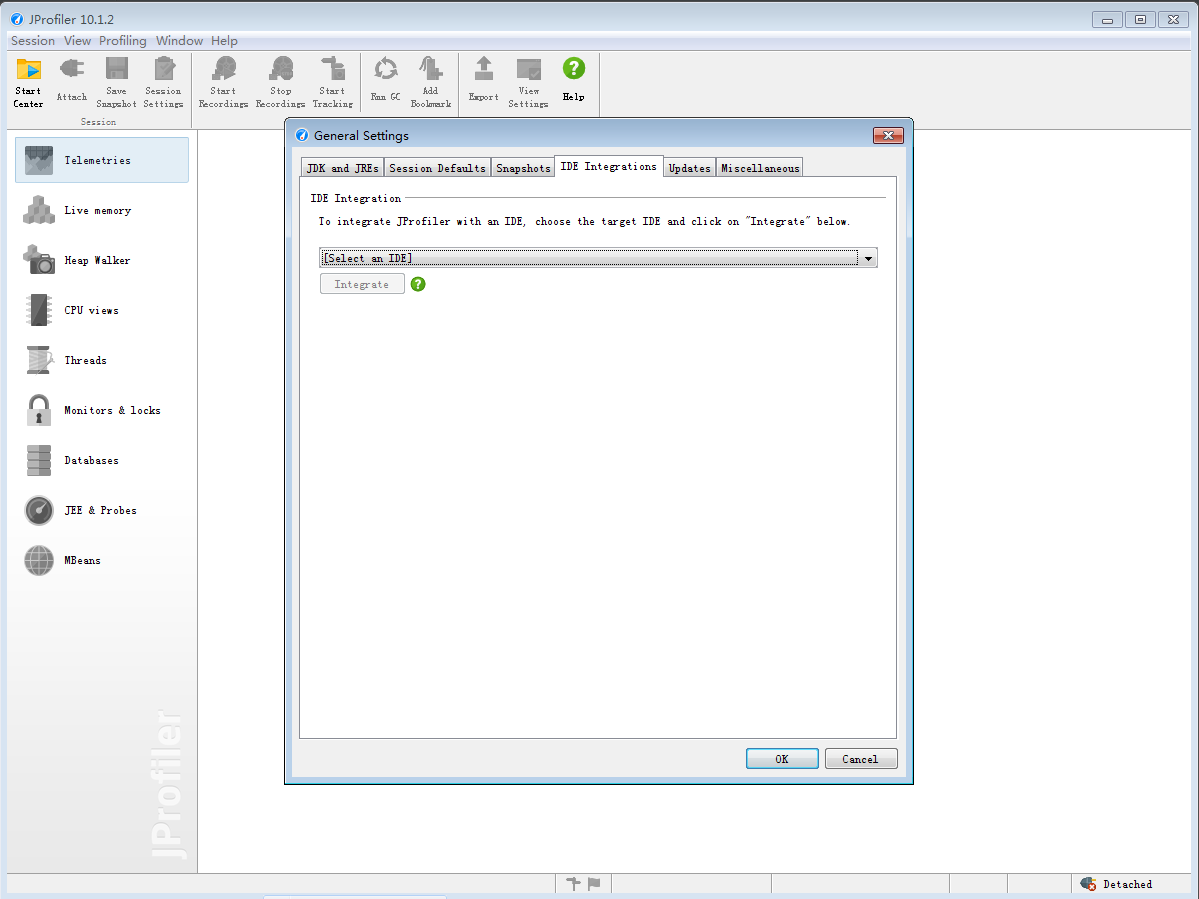Switch to the Updates tab
1199x899 pixels.
click(690, 168)
